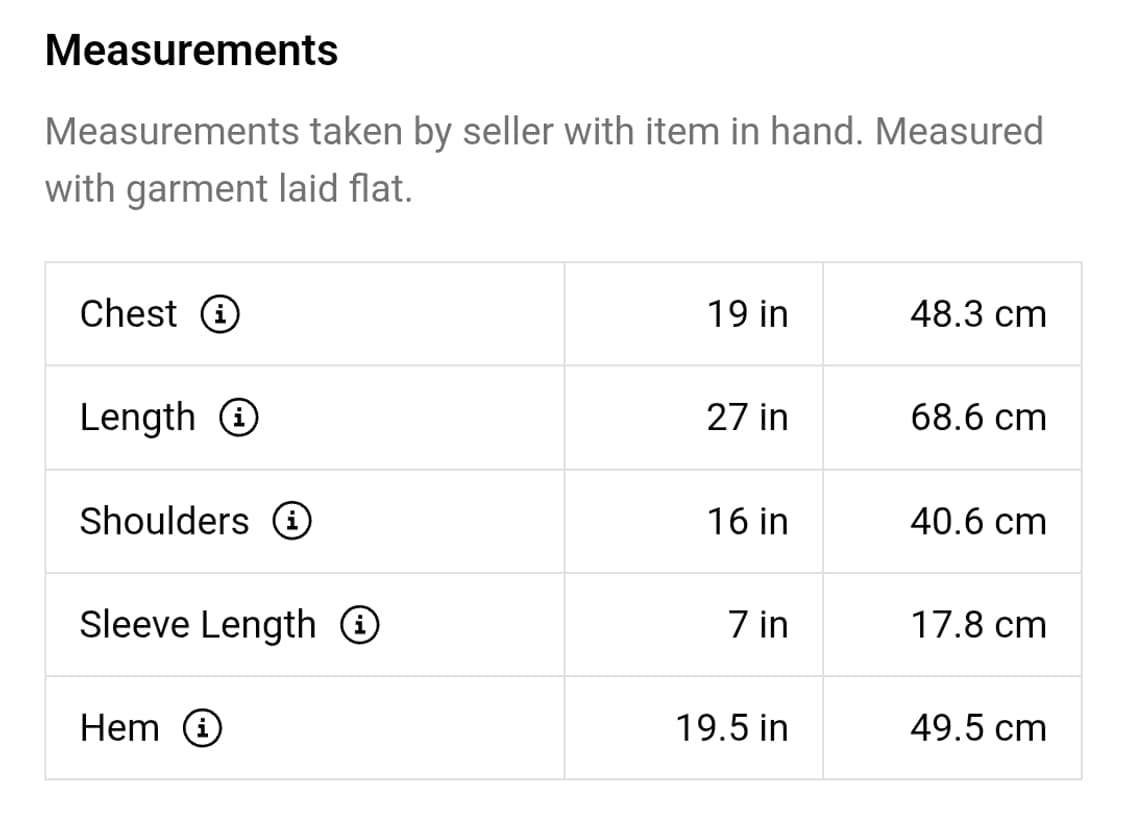Click the 19.5 in hem value
Image resolution: width=1125 pixels, height=827 pixels.
point(732,728)
